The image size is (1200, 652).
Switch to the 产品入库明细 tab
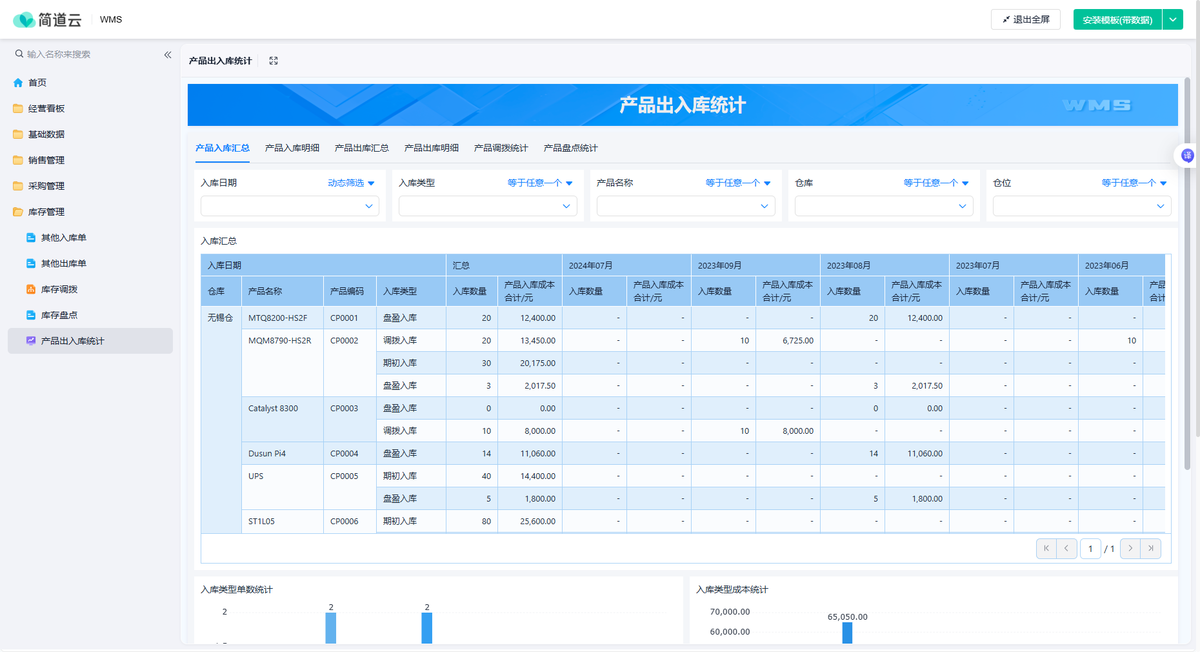[292, 148]
